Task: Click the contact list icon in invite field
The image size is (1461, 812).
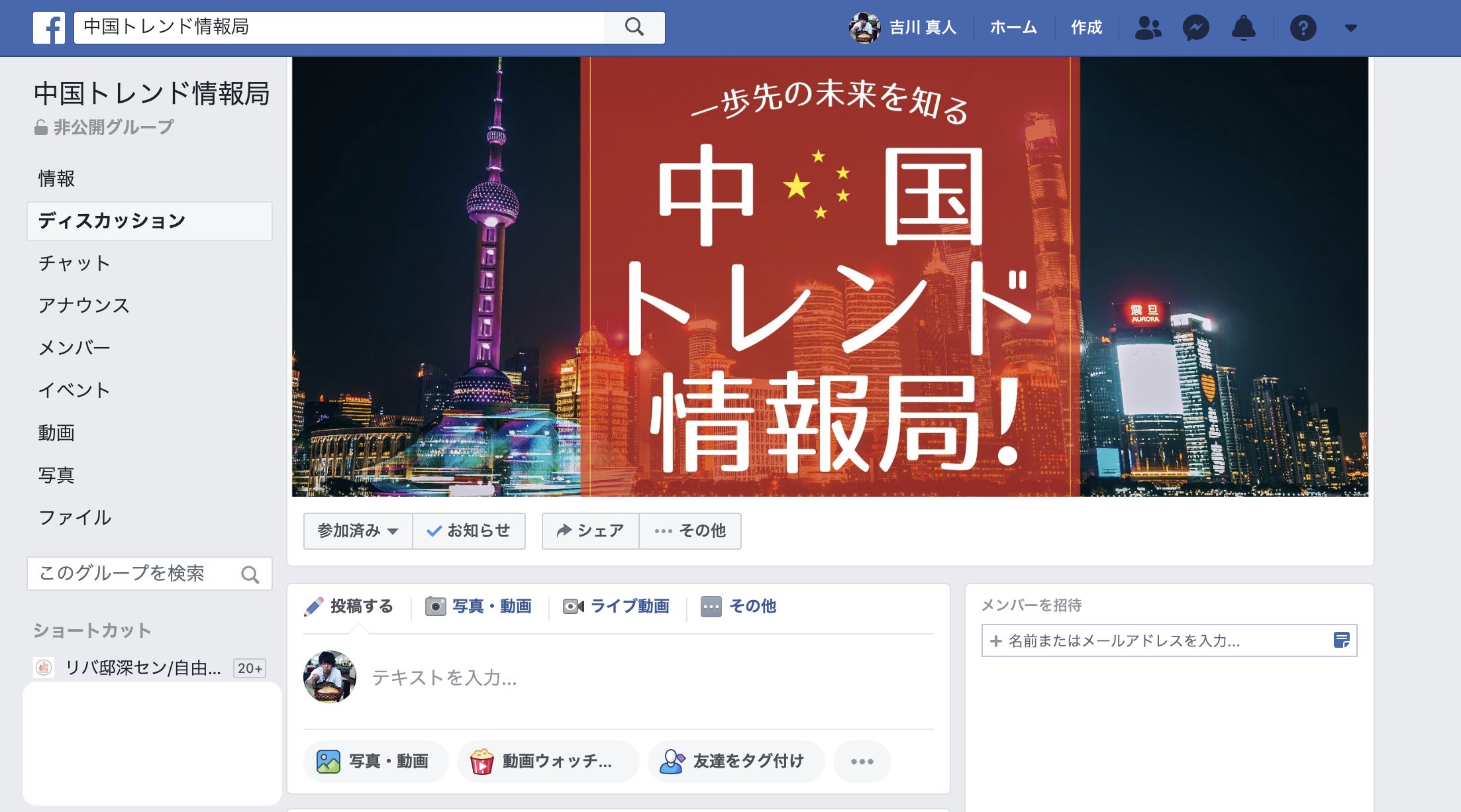Action: pyautogui.click(x=1341, y=640)
